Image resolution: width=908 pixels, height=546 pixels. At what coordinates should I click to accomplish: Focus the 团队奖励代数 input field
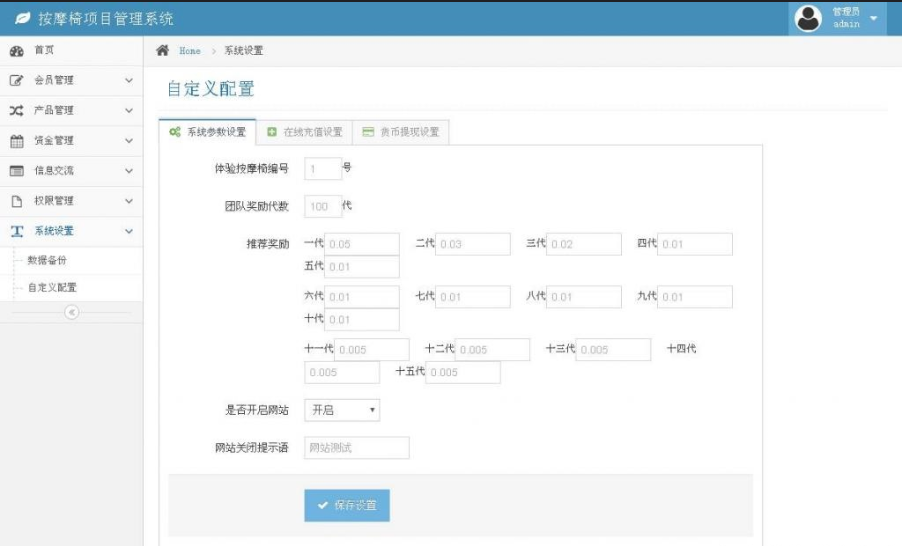[x=323, y=206]
